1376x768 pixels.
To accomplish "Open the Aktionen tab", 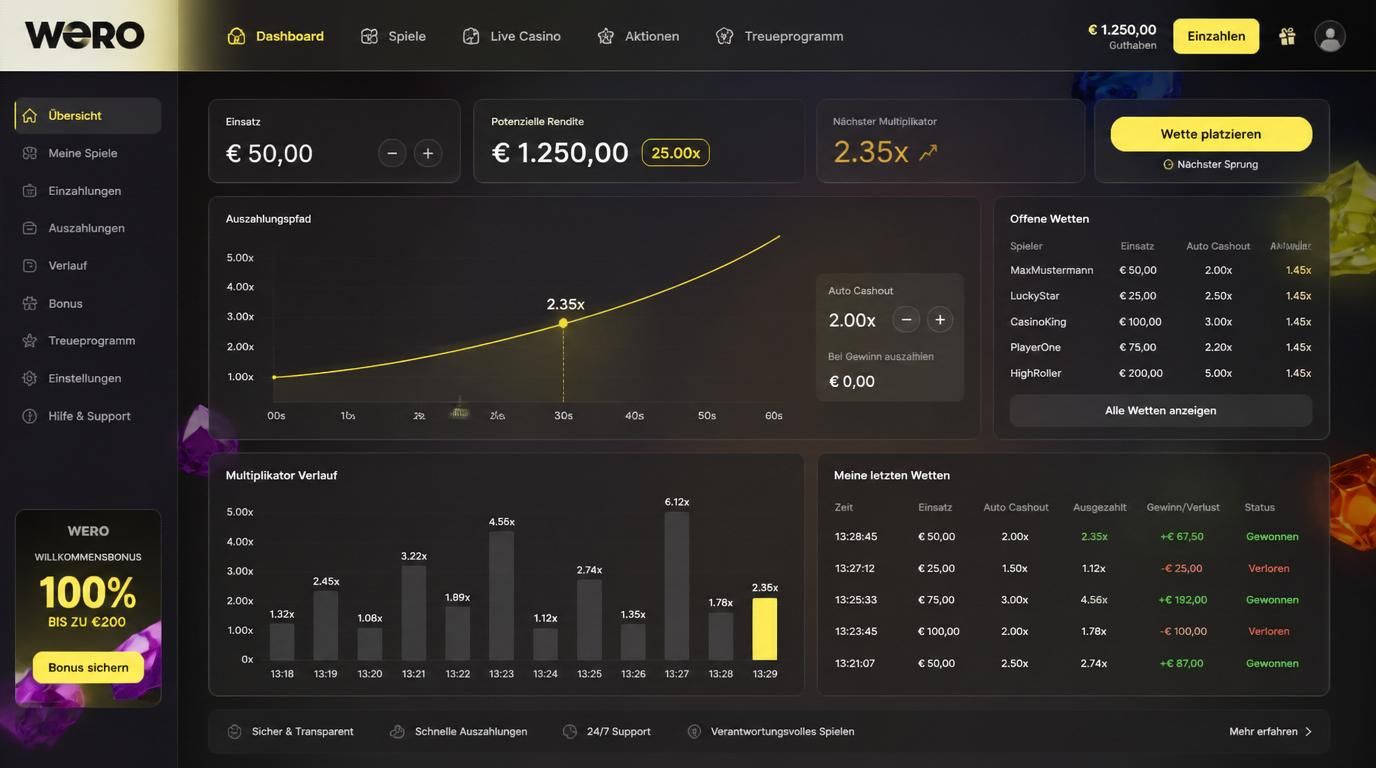I will pos(638,36).
